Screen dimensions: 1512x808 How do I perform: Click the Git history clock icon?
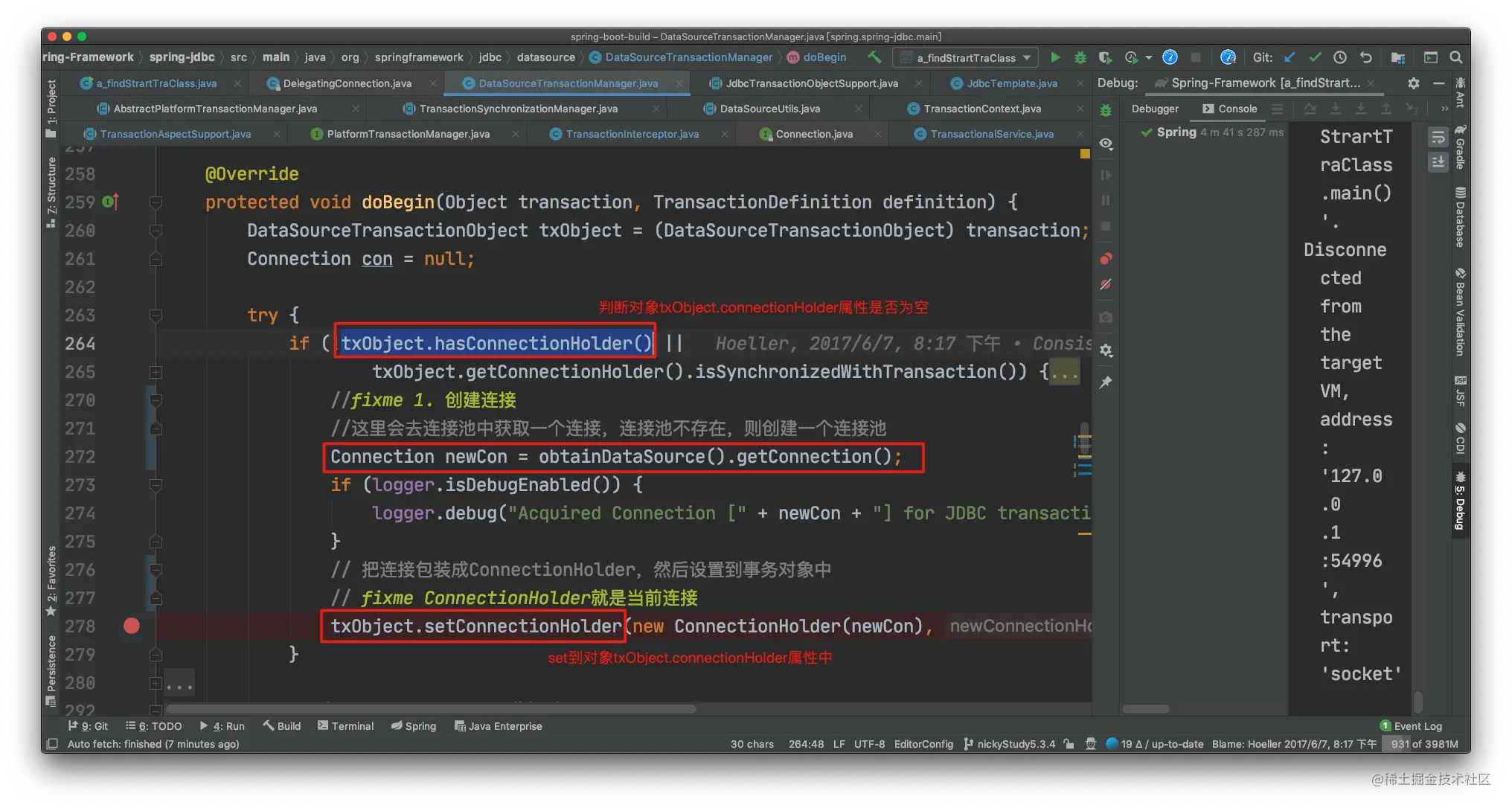1340,57
